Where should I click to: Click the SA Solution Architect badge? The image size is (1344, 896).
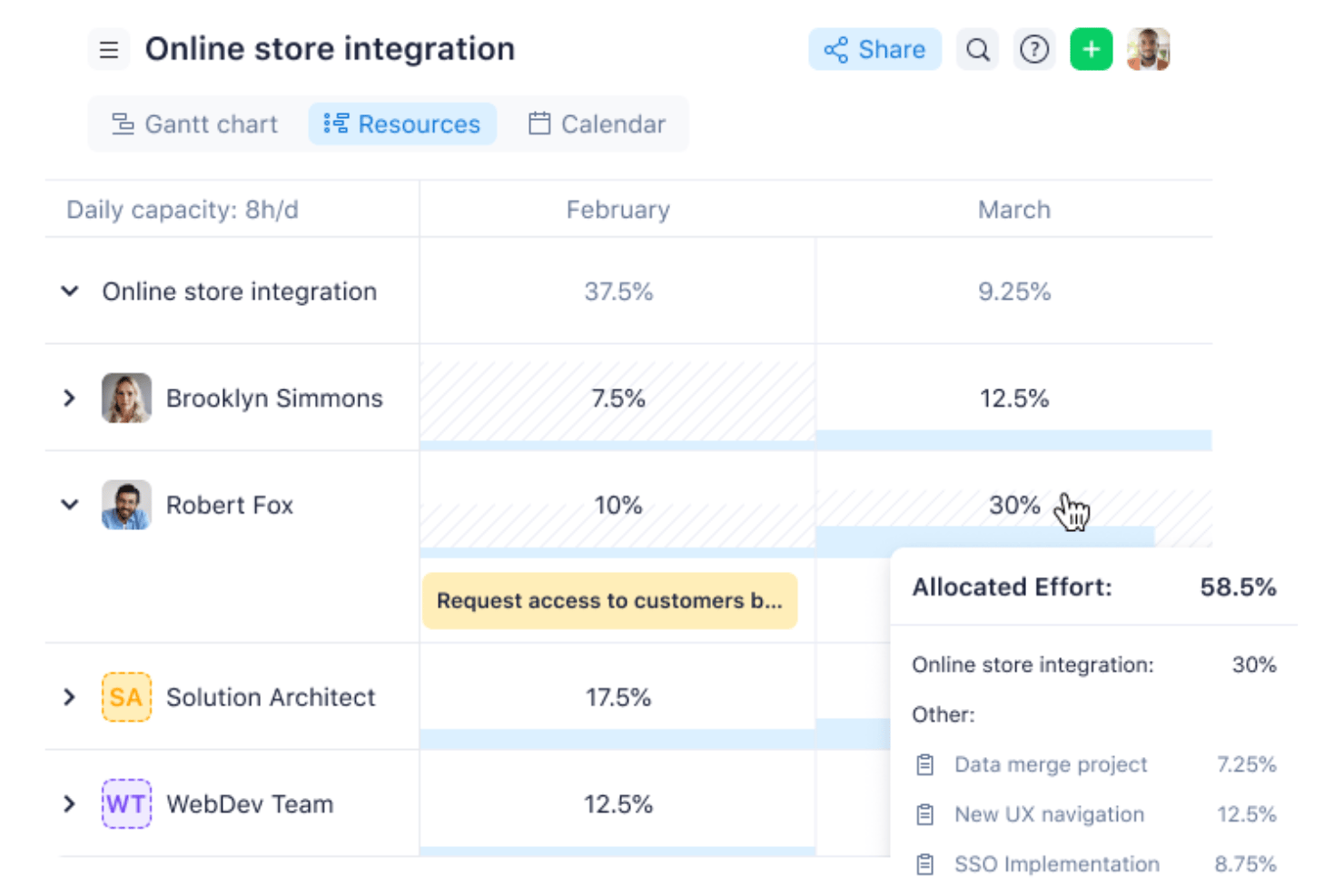pos(126,697)
